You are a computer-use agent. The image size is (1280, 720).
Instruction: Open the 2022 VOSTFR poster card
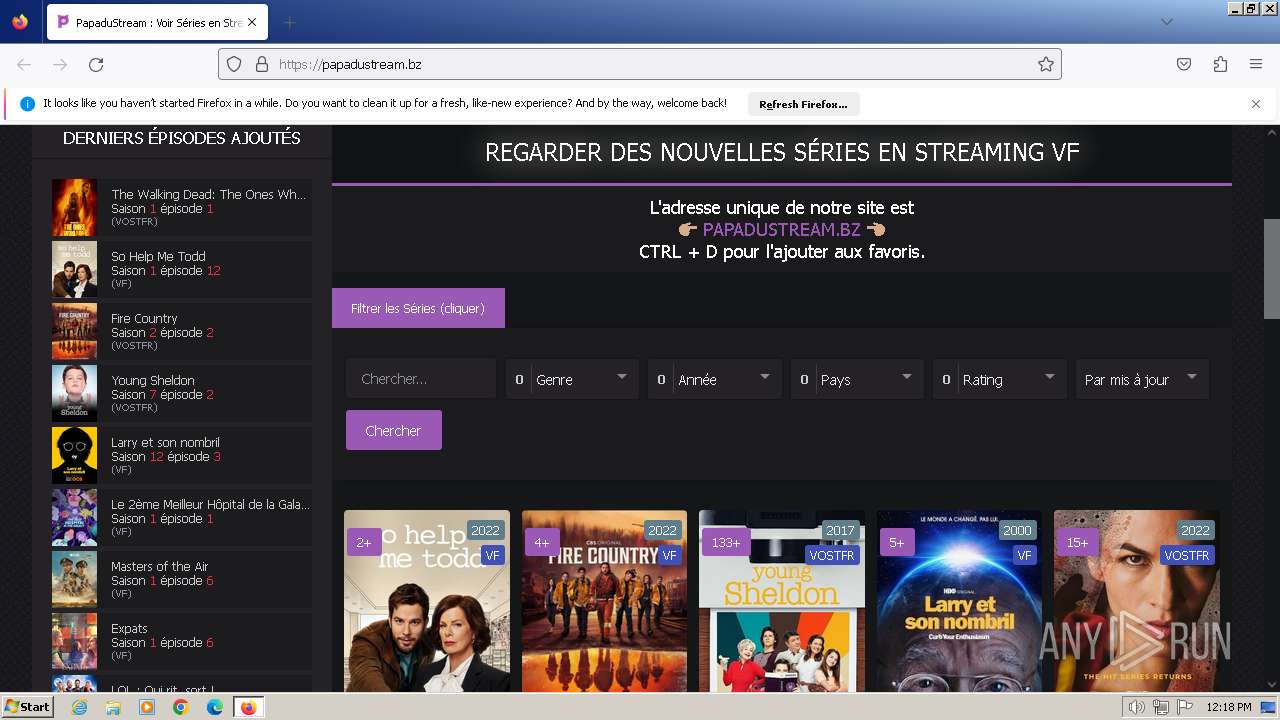click(1137, 600)
